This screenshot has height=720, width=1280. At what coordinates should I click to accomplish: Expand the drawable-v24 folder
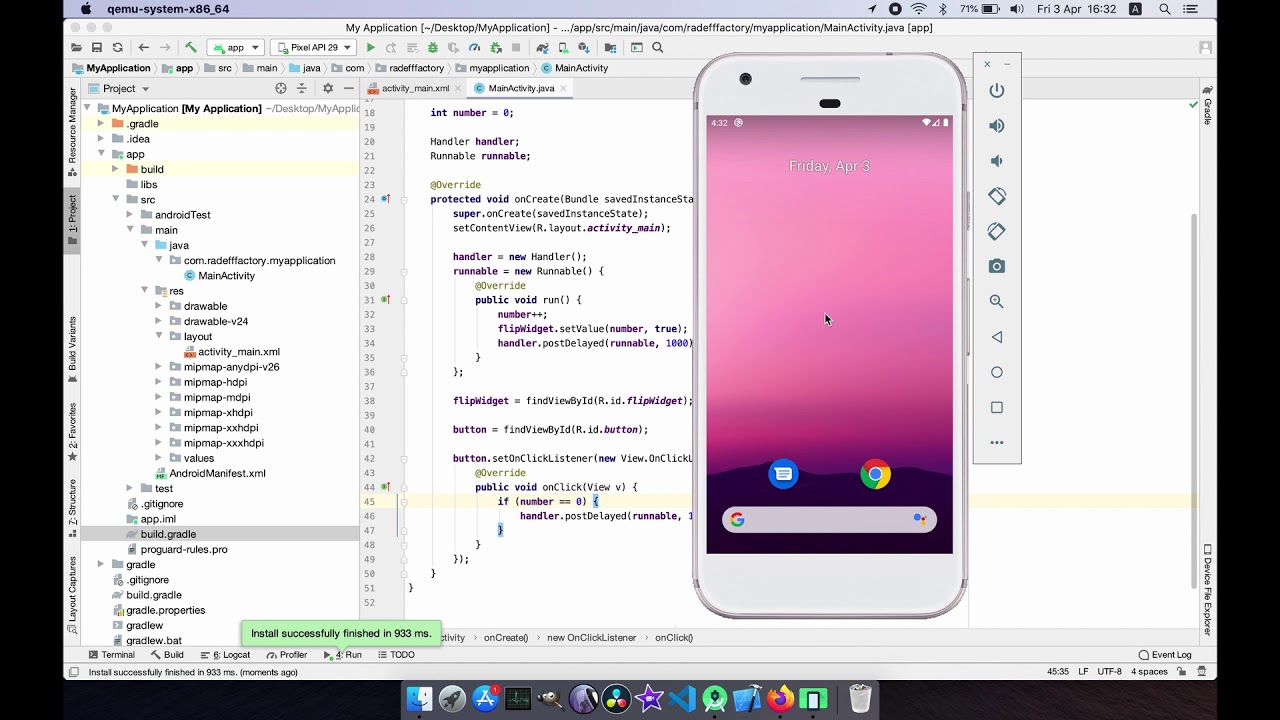(x=158, y=321)
